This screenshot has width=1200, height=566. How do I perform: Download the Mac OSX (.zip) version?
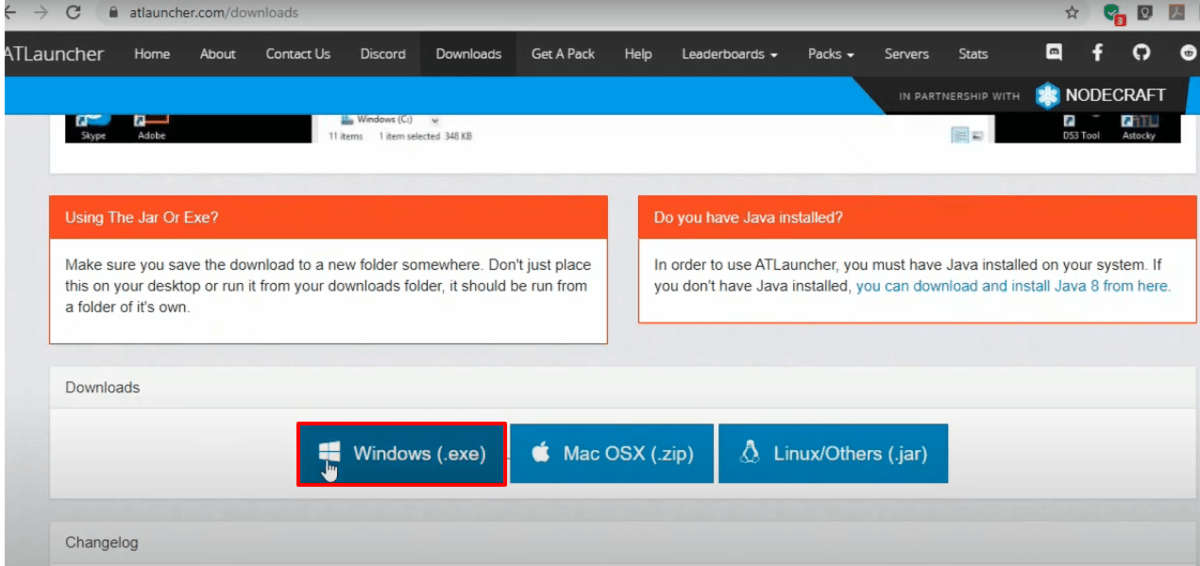point(612,453)
